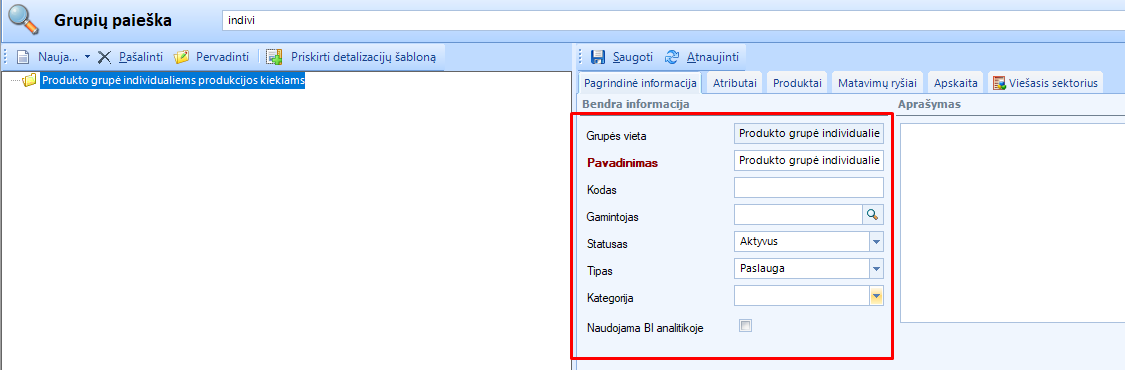Open the Kategorija dropdown arrow
The height and width of the screenshot is (370, 1125).
coord(876,295)
